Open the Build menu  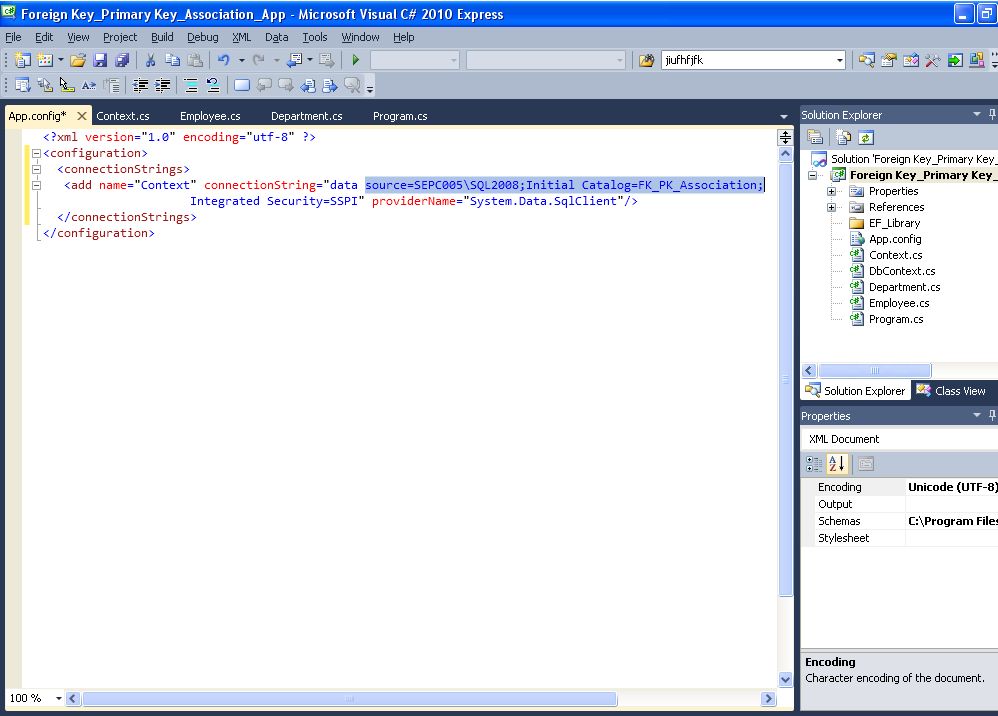162,37
